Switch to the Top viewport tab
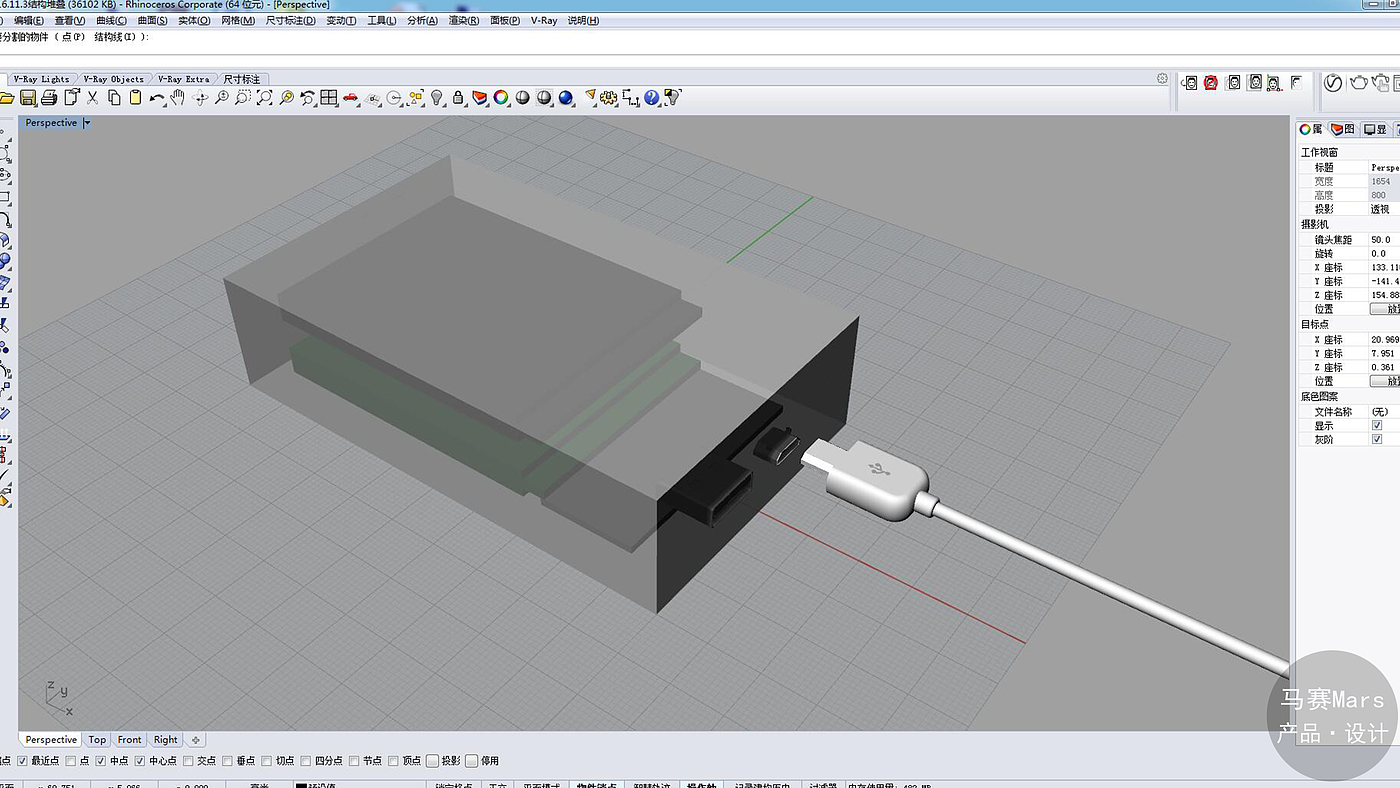 pyautogui.click(x=97, y=740)
